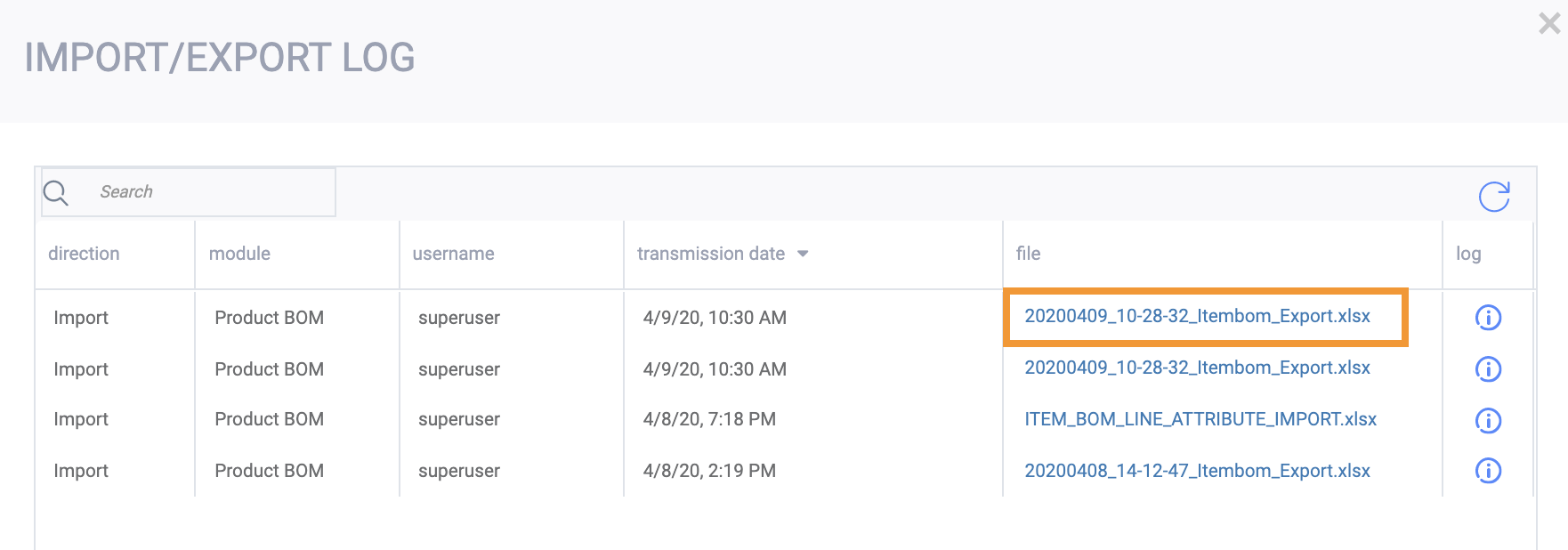Open the 20200408_14-12-47_Itembom_Export.xlsx link
Screen dimensions: 1568x550
pos(1197,471)
